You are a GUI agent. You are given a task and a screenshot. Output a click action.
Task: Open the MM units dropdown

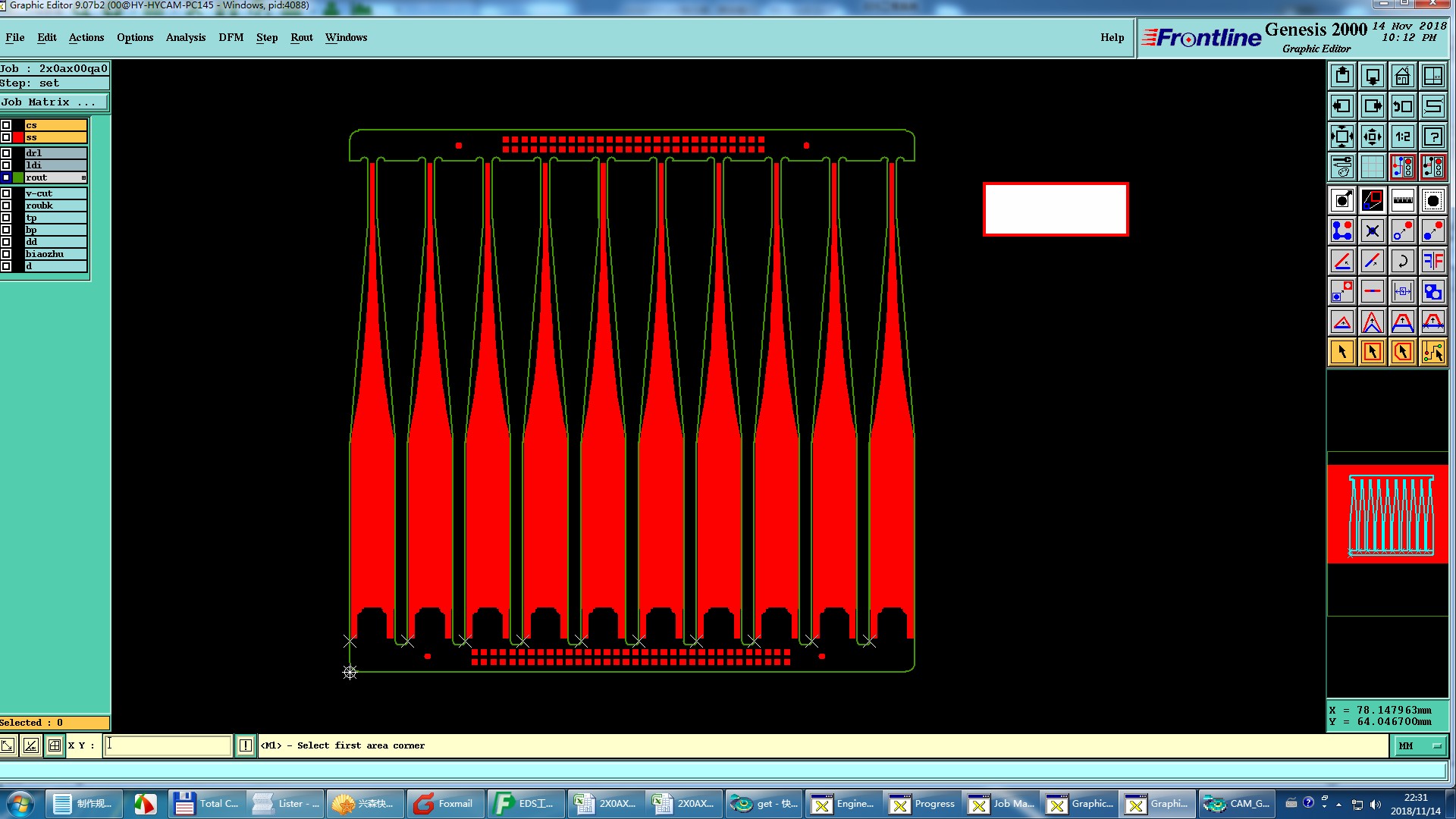(x=1420, y=746)
